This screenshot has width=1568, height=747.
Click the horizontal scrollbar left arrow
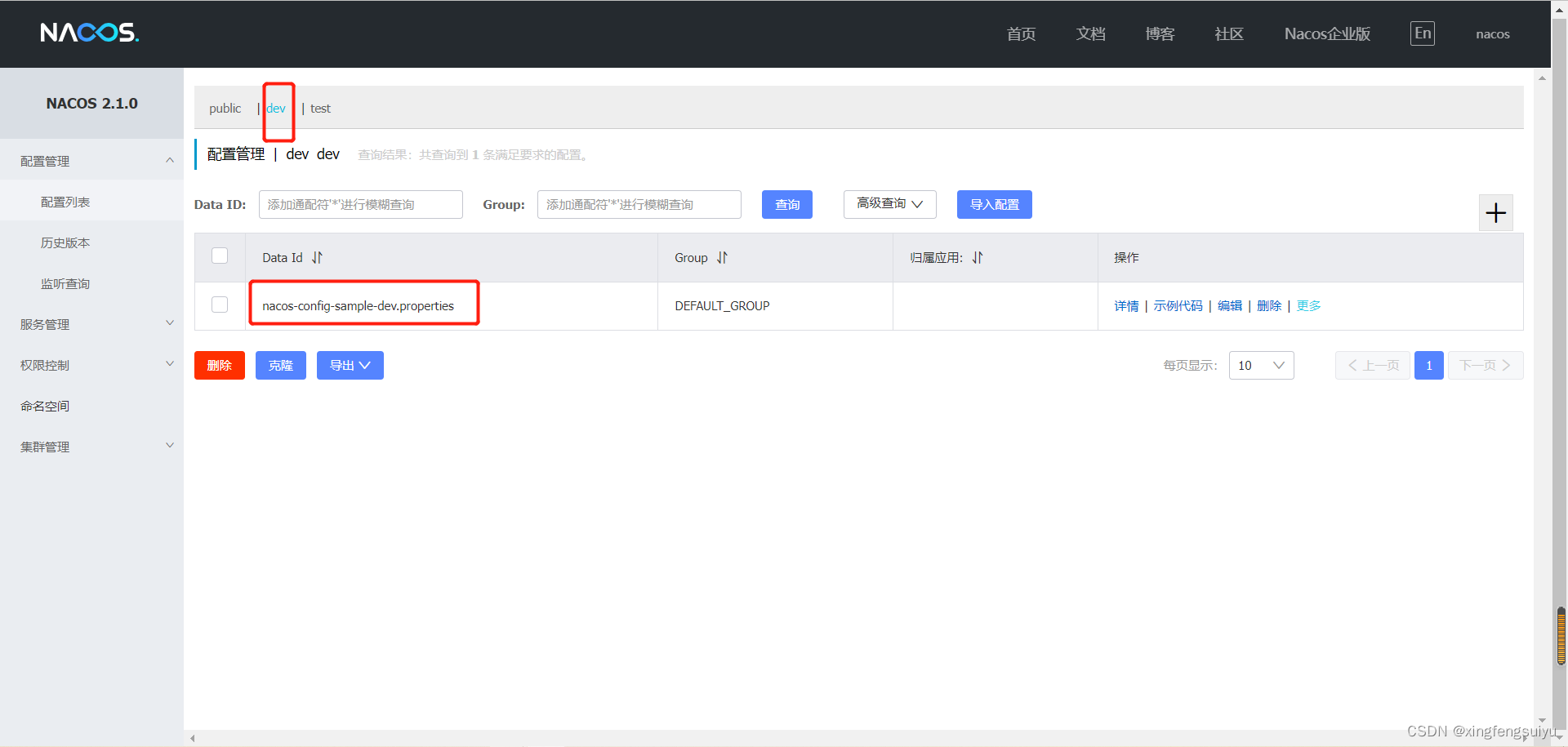[x=193, y=738]
